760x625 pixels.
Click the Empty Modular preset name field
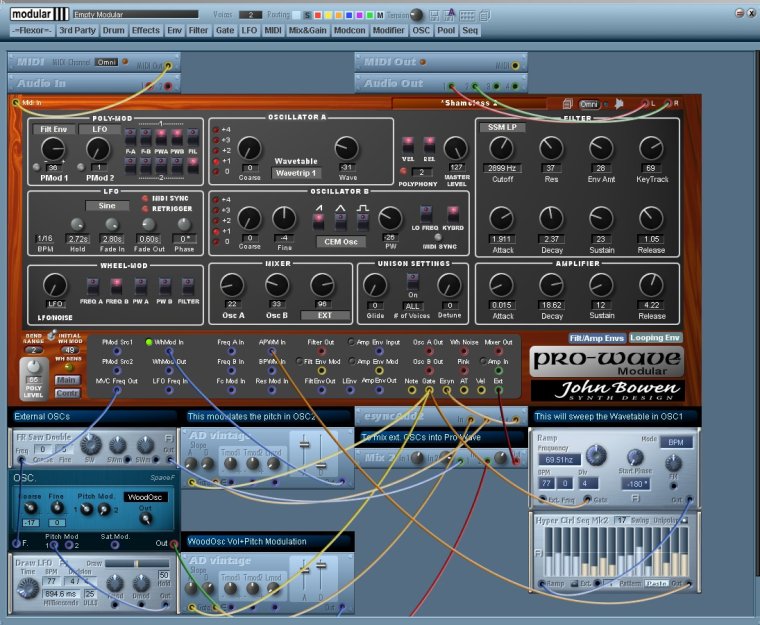point(136,15)
